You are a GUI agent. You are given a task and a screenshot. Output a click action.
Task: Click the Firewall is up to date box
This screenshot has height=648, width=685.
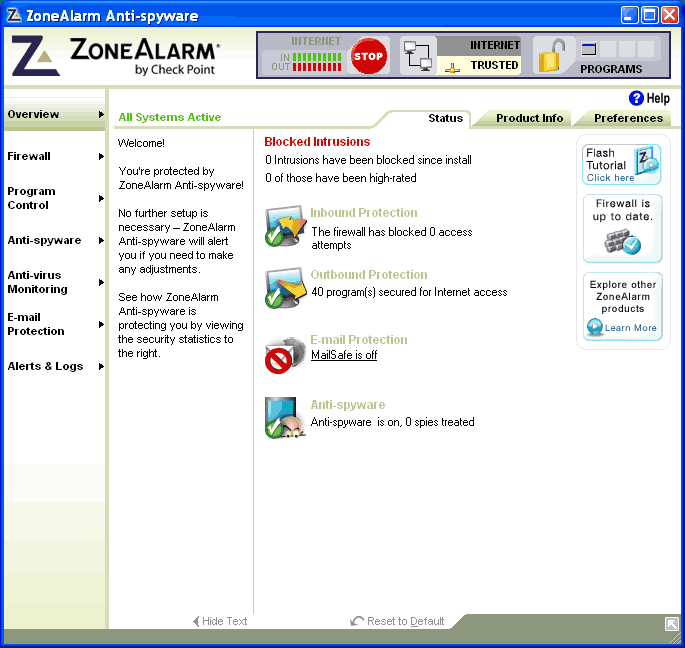coord(623,229)
